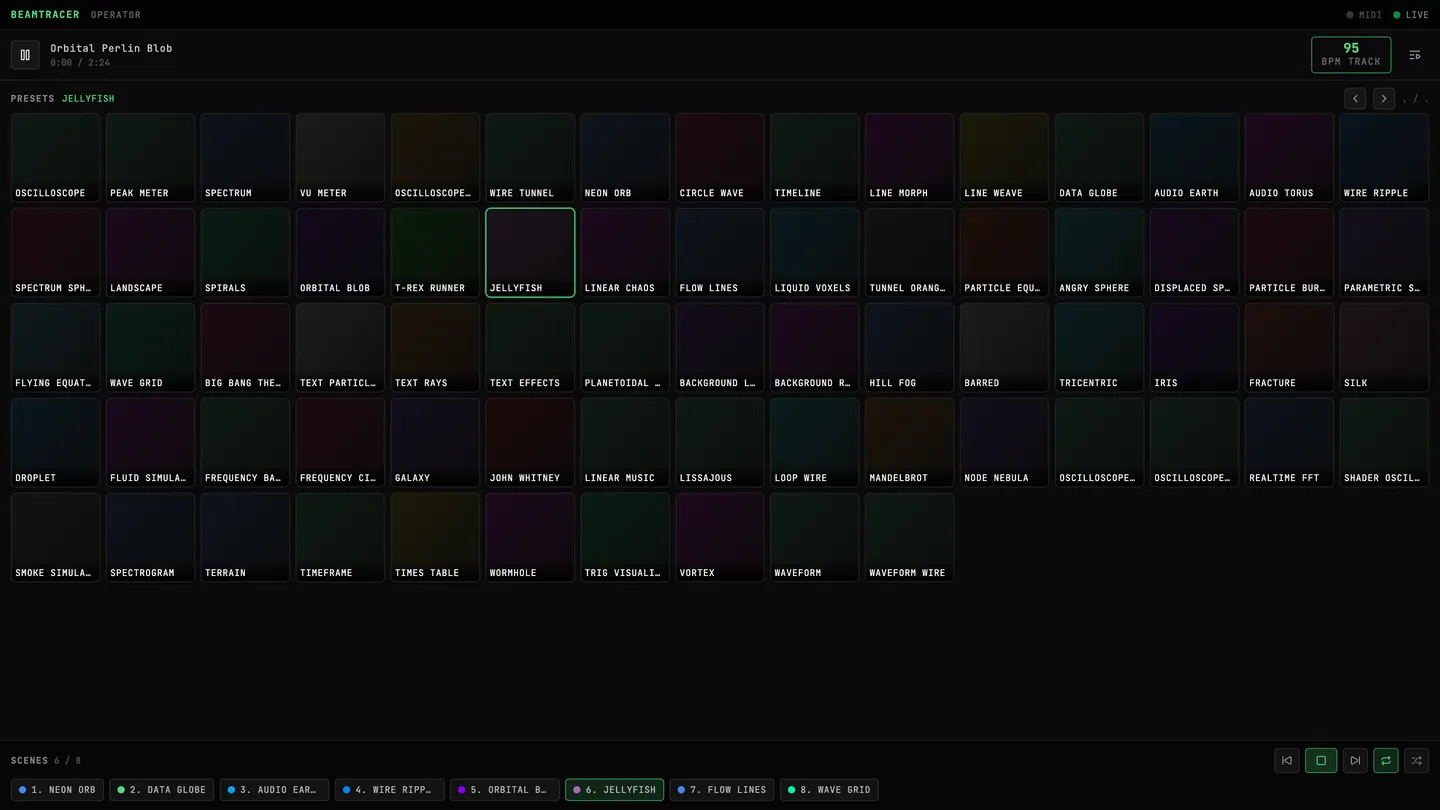Pause the Orbital Perlin Blob track
The width and height of the screenshot is (1440, 810).
click(x=25, y=55)
